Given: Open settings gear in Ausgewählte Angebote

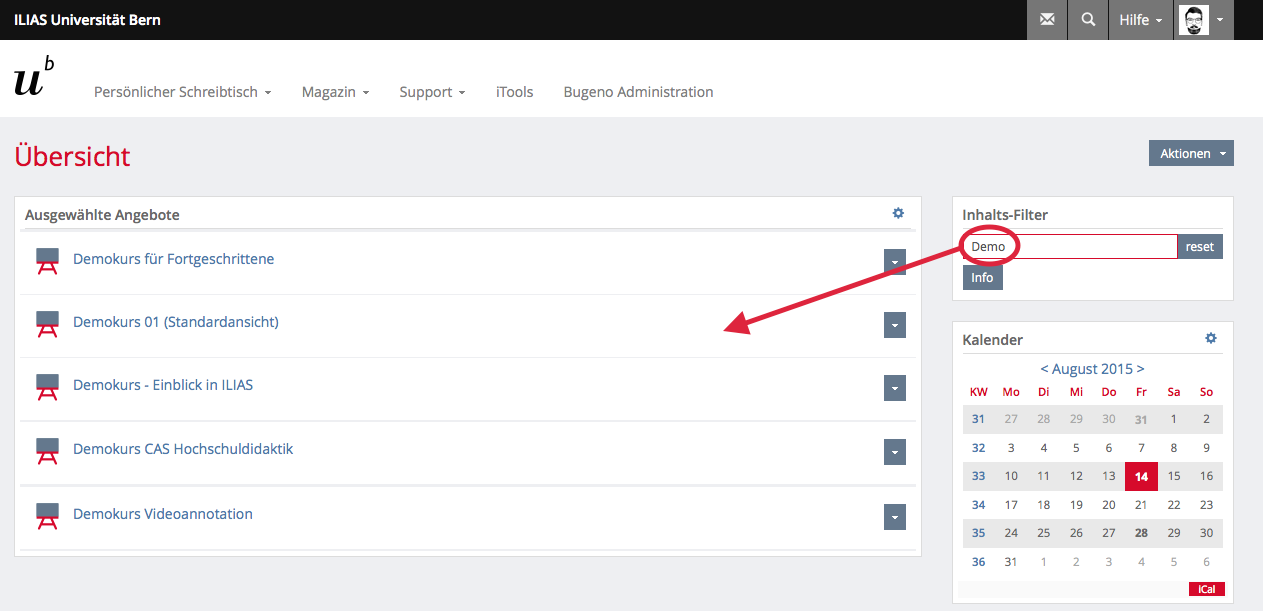Looking at the screenshot, I should pos(898,213).
